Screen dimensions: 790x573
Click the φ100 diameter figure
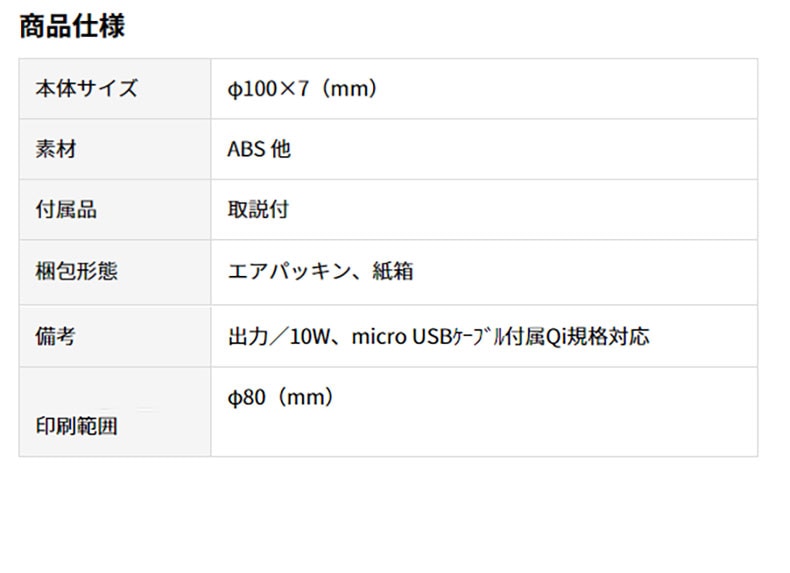coord(252,89)
